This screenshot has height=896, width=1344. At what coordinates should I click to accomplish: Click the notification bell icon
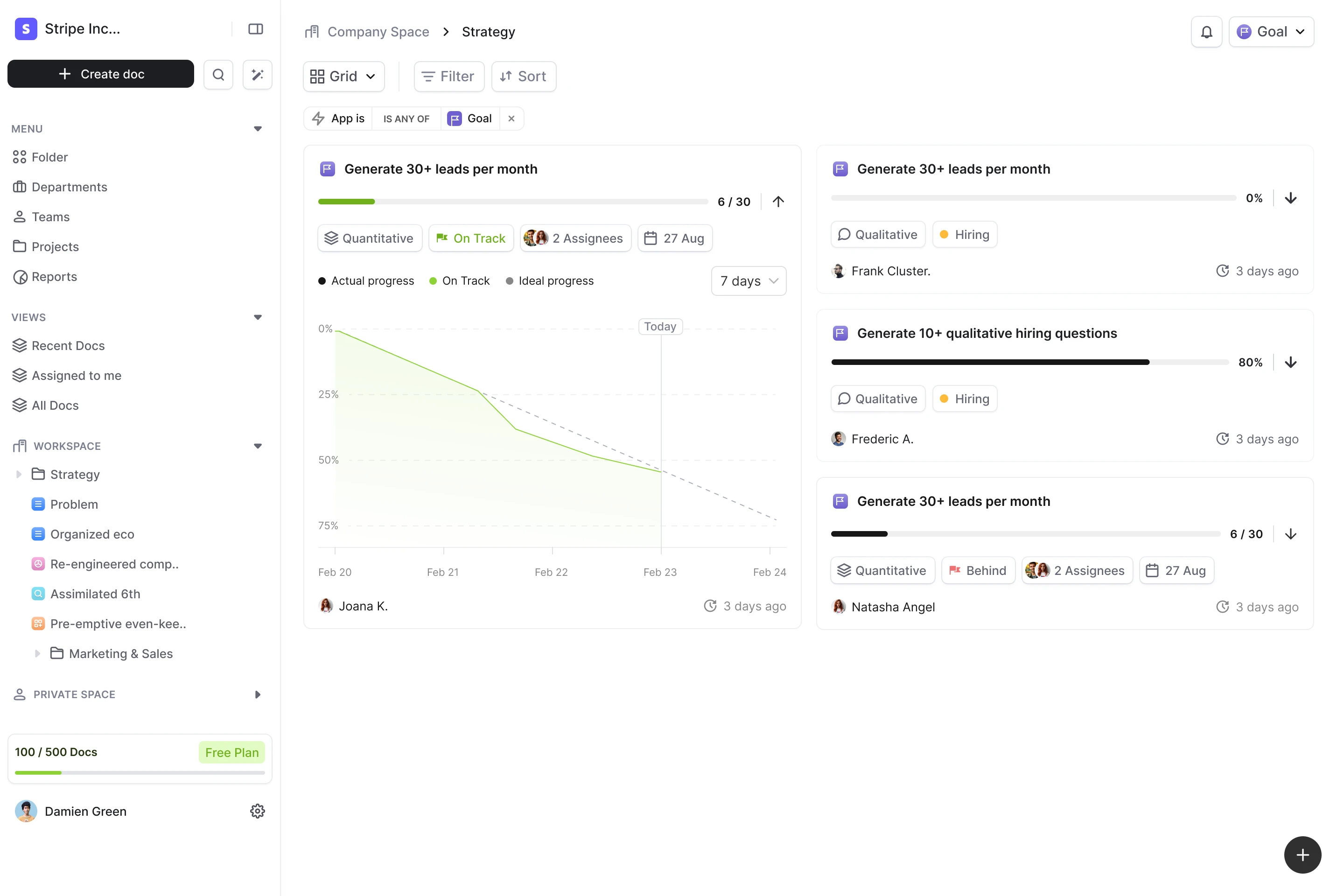(x=1206, y=32)
